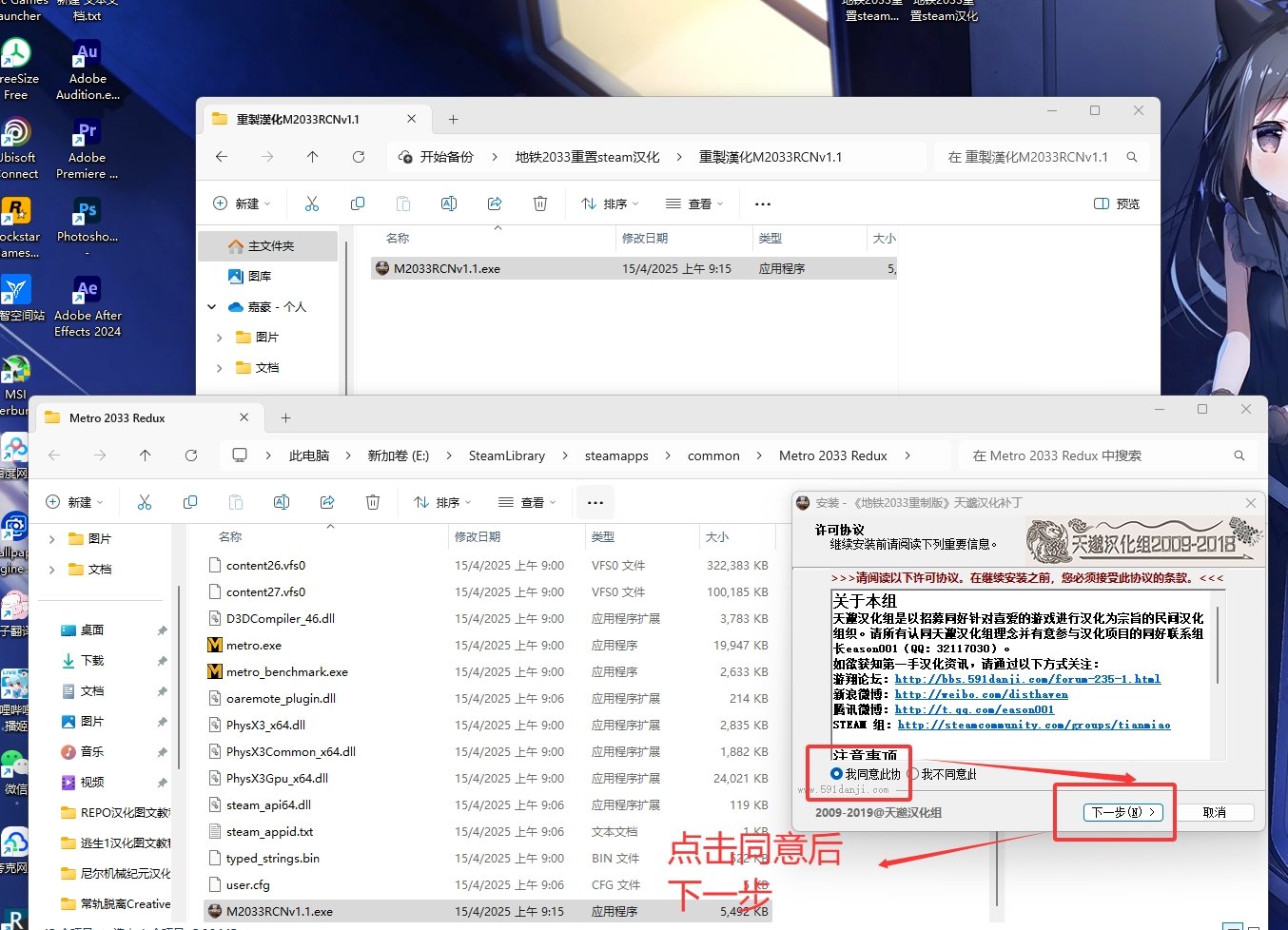Viewport: 1288px width, 930px height.
Task: Select the Ubisoft Connect desktop icon
Action: [16, 148]
